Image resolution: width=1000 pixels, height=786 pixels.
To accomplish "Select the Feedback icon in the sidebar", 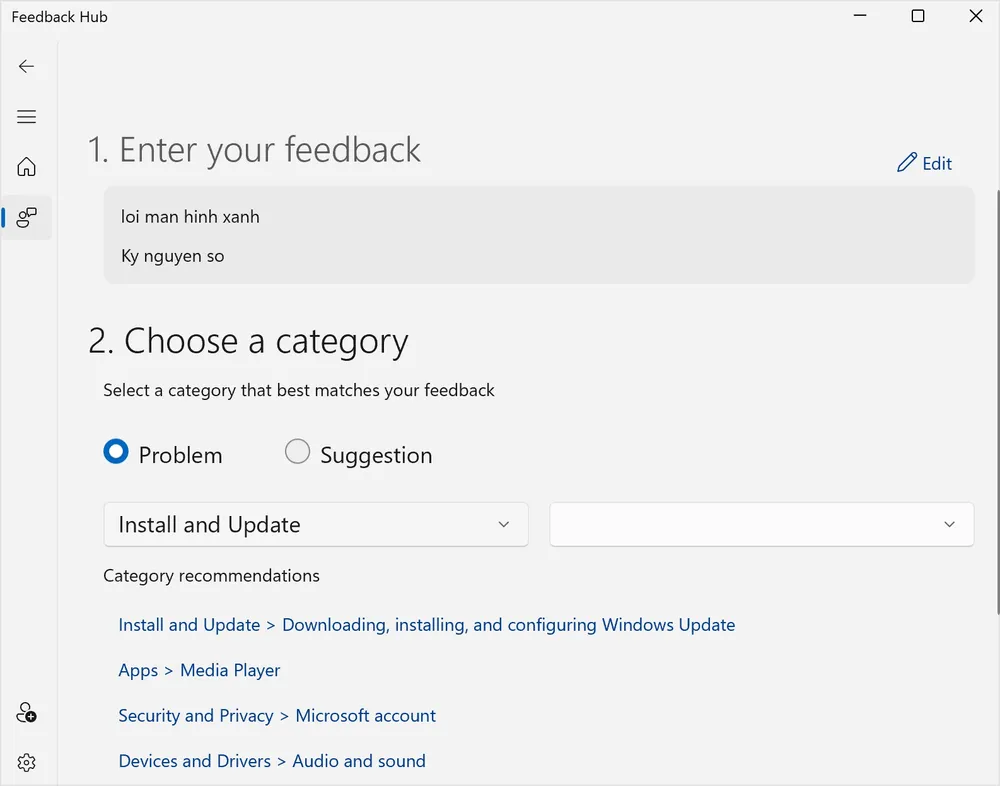I will (x=27, y=217).
